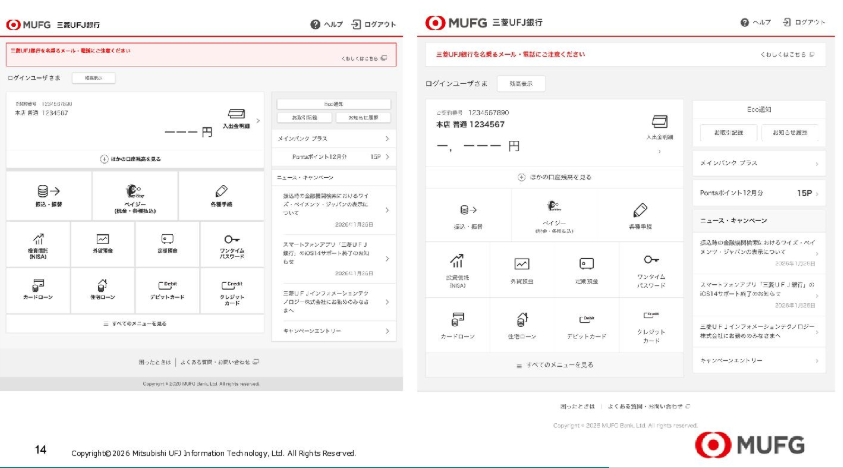
Task: Open よくある質問・お問い合わせ link in right screenshot
Action: point(648,406)
